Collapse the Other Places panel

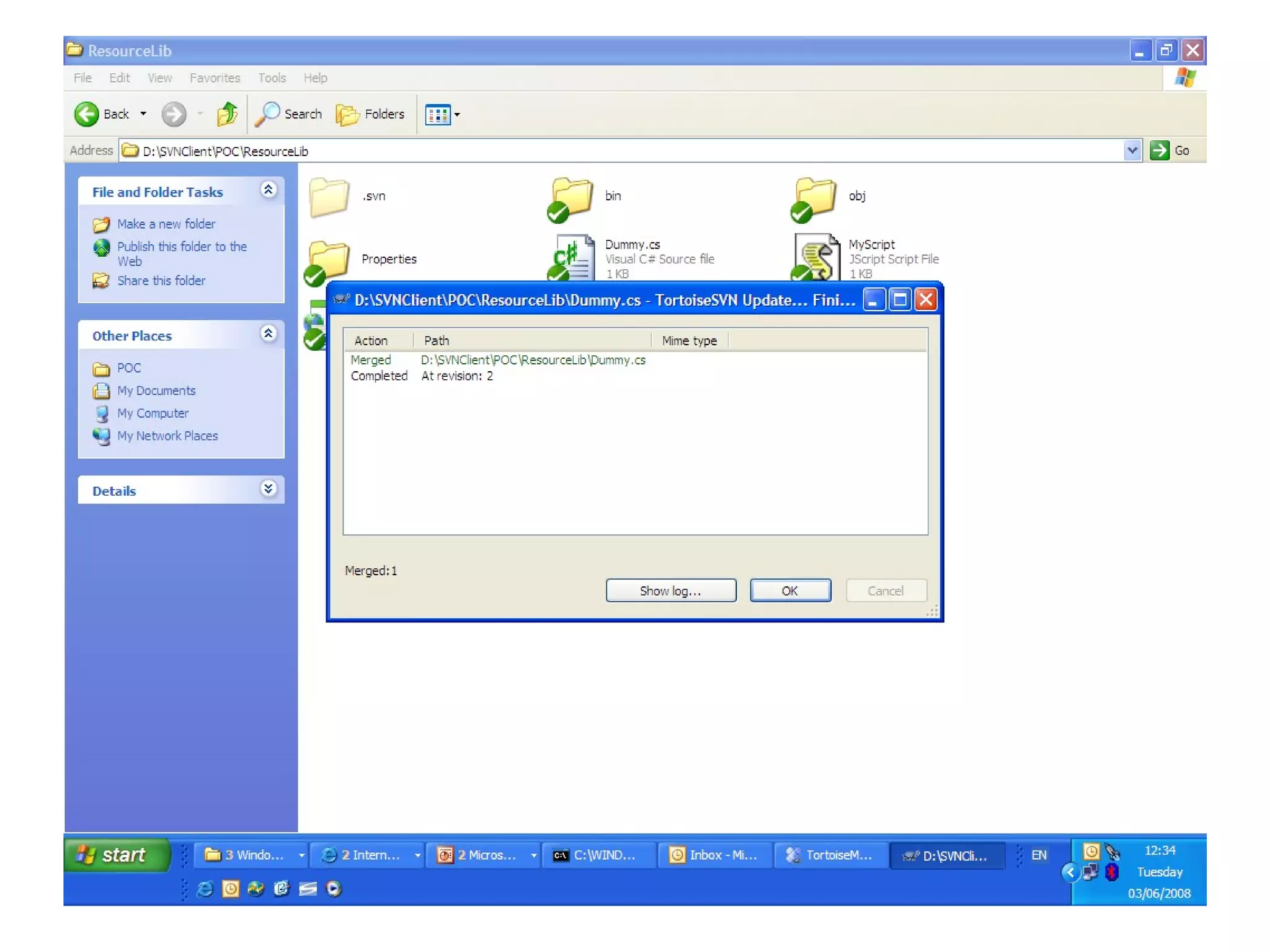point(268,333)
